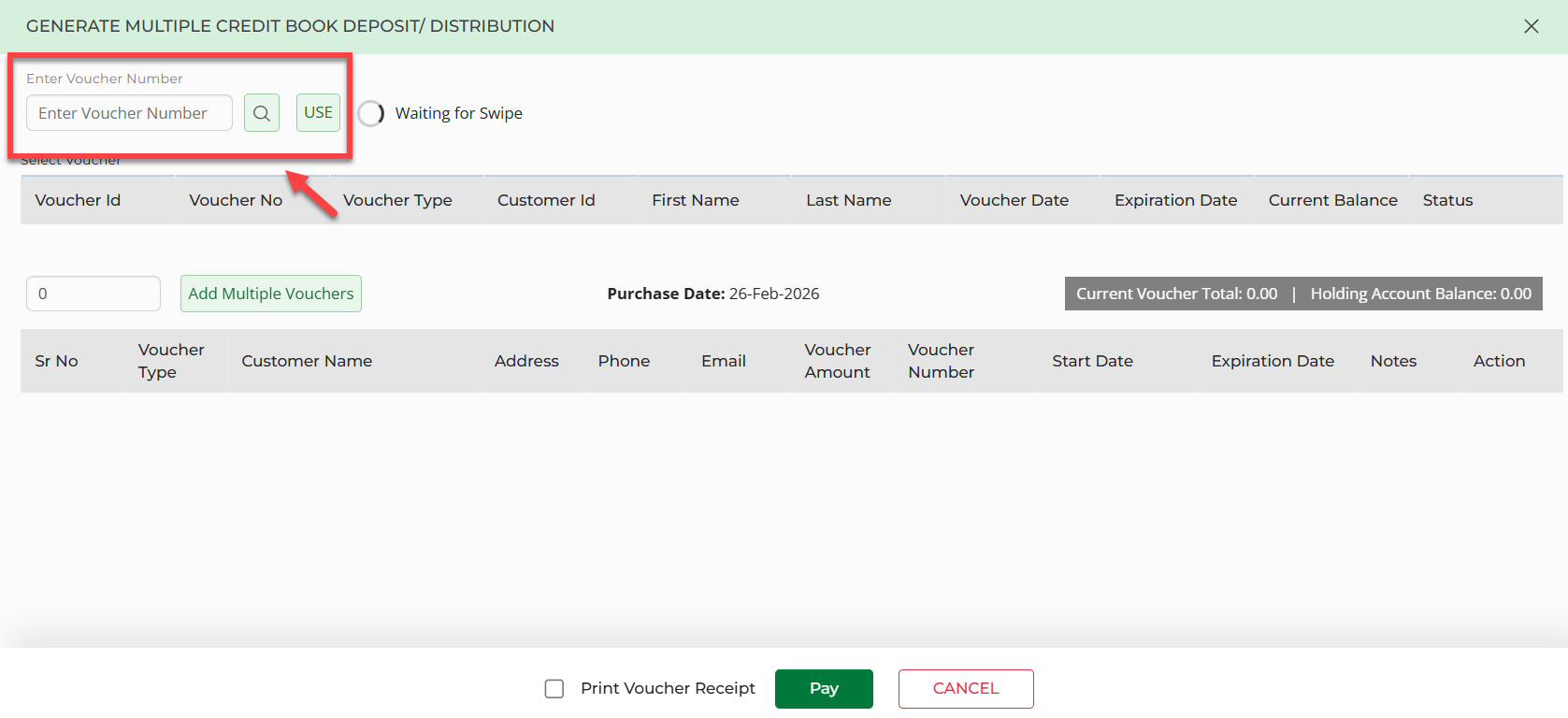Image resolution: width=1568 pixels, height=718 pixels.
Task: Click the Add Multiple Vouchers button
Action: tap(271, 294)
